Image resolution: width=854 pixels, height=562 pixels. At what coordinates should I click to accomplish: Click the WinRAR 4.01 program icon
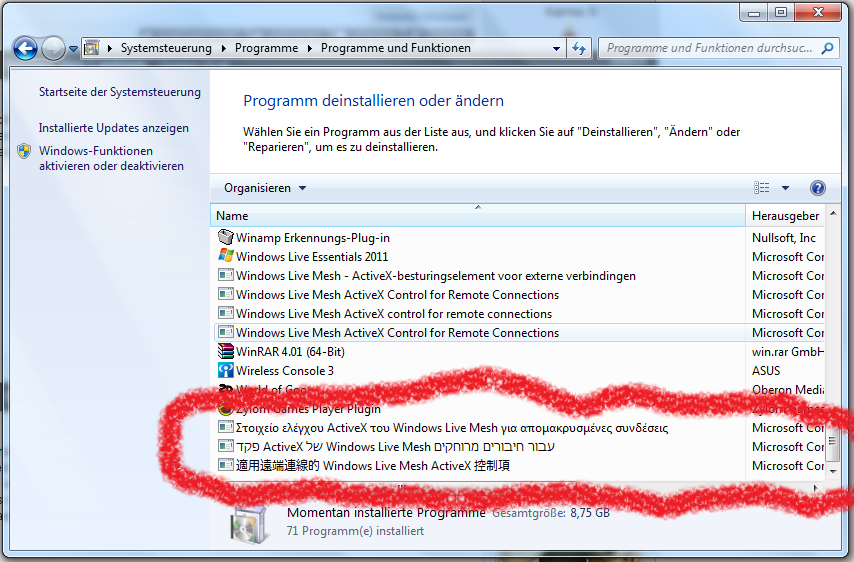pos(226,352)
